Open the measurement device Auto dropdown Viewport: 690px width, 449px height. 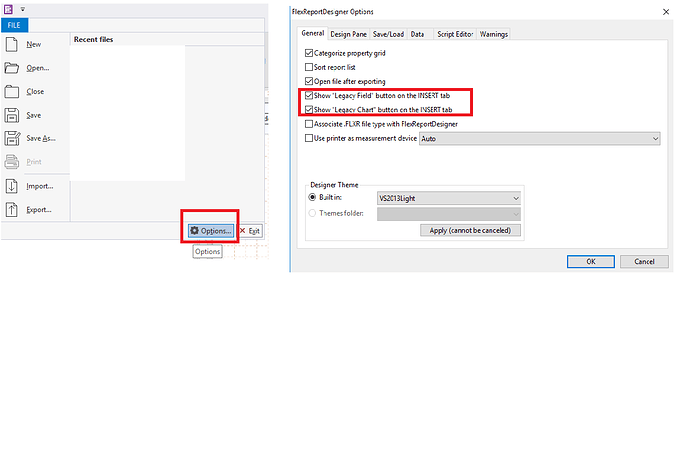(x=540, y=138)
